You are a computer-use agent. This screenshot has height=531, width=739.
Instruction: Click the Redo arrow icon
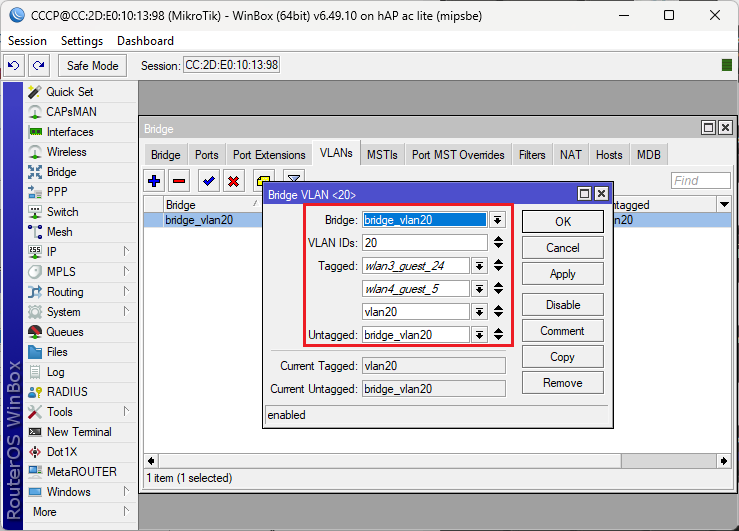(x=39, y=65)
